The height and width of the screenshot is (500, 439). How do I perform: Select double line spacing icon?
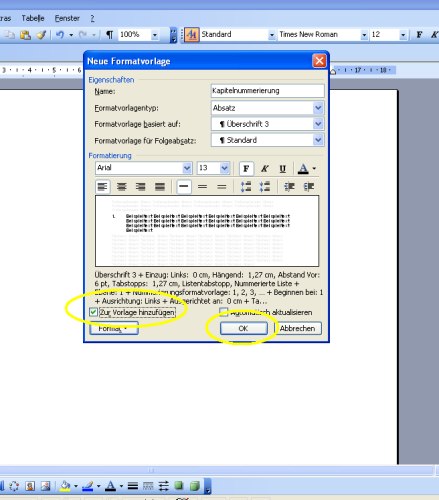[222, 187]
